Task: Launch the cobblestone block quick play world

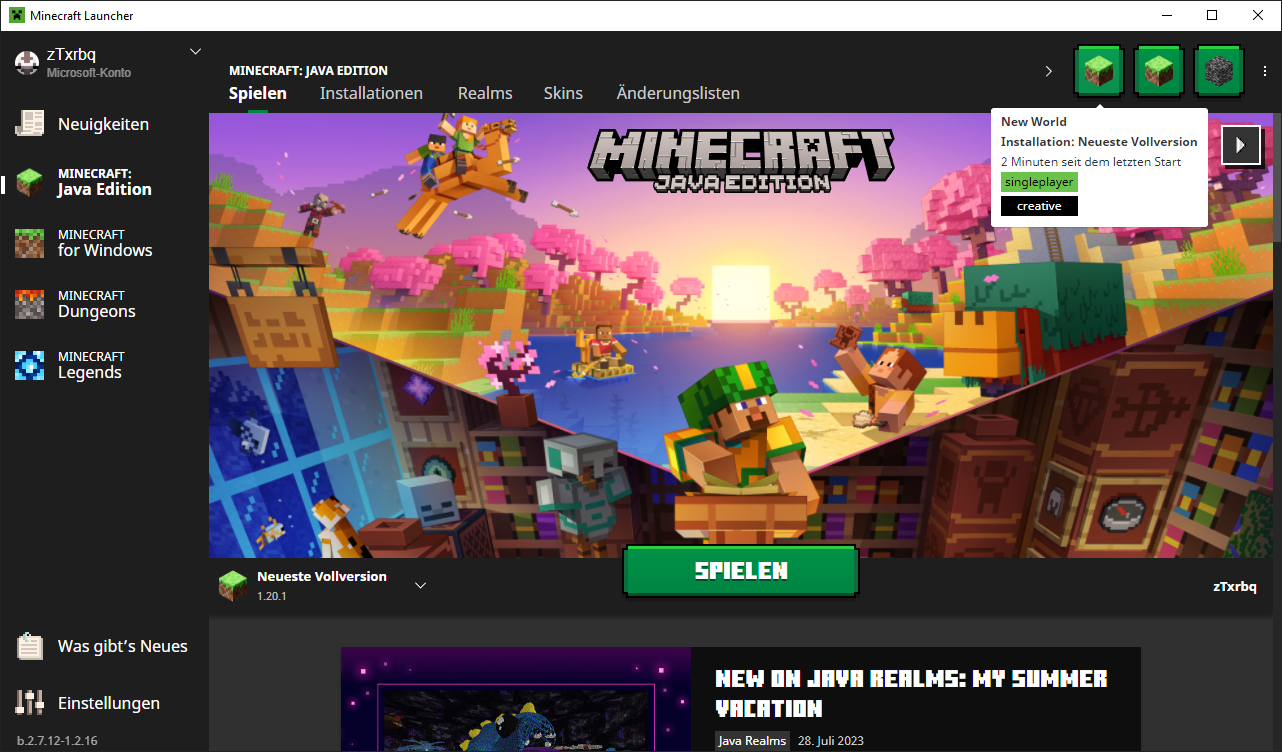Action: (x=1219, y=71)
